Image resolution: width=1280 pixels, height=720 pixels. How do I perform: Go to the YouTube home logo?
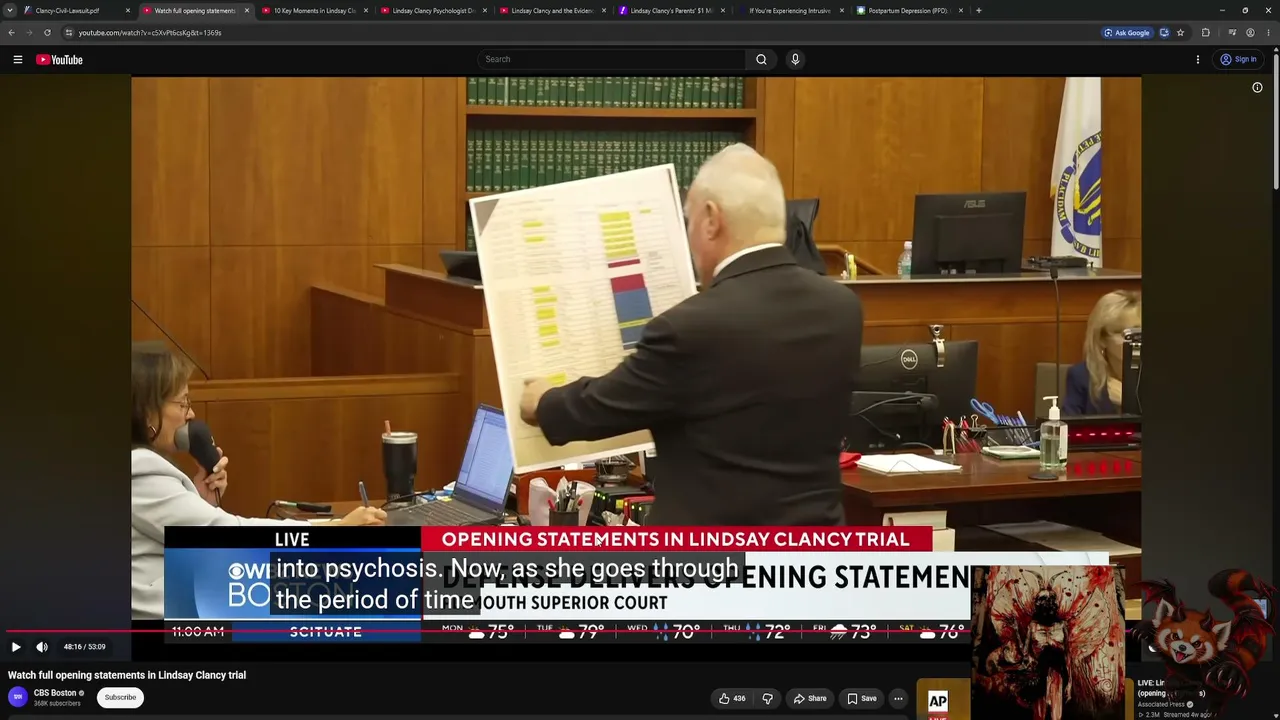pos(59,60)
